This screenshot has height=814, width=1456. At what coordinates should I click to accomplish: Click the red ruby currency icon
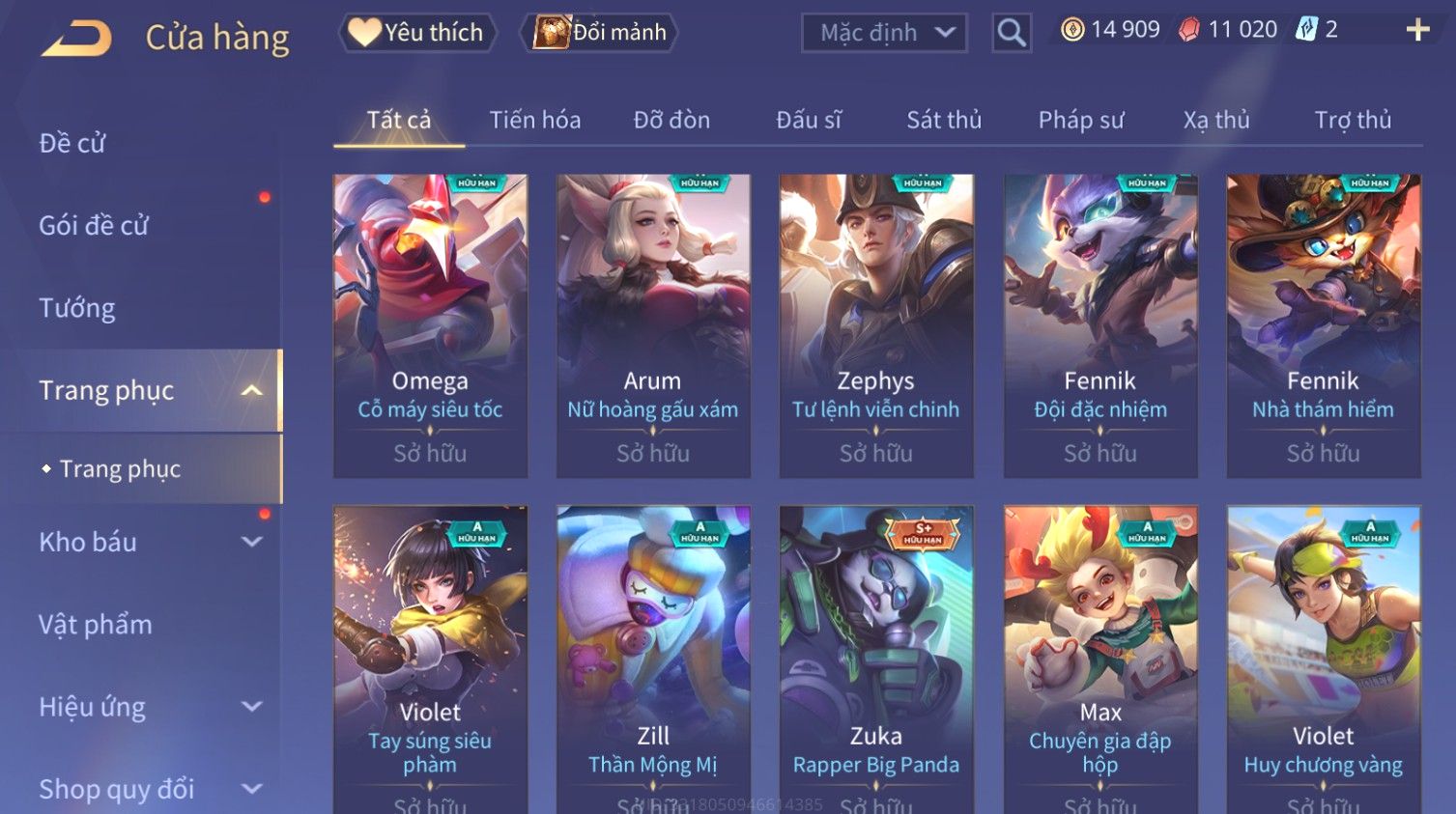[1189, 30]
